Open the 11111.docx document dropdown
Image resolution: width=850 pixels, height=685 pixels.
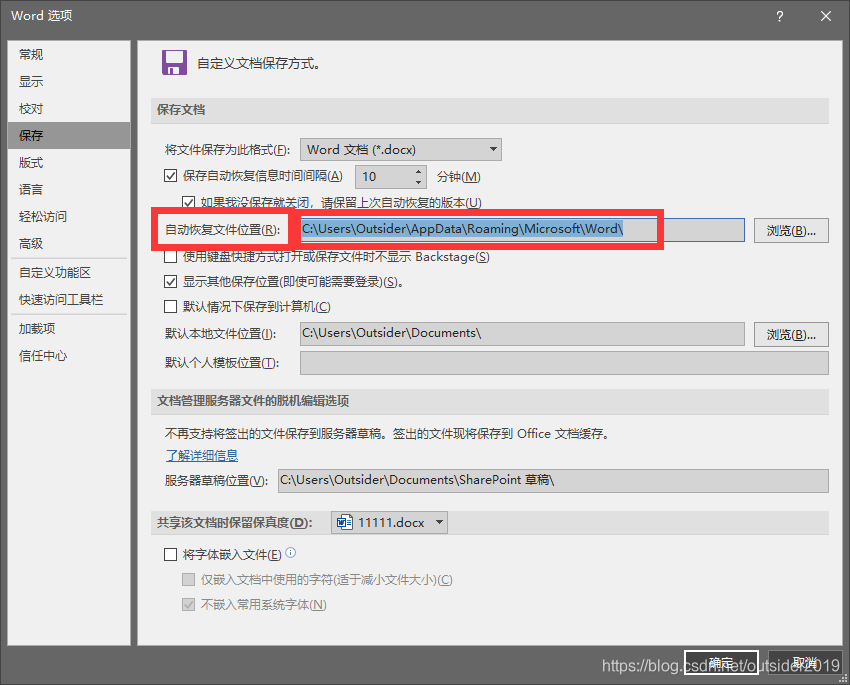tap(389, 522)
